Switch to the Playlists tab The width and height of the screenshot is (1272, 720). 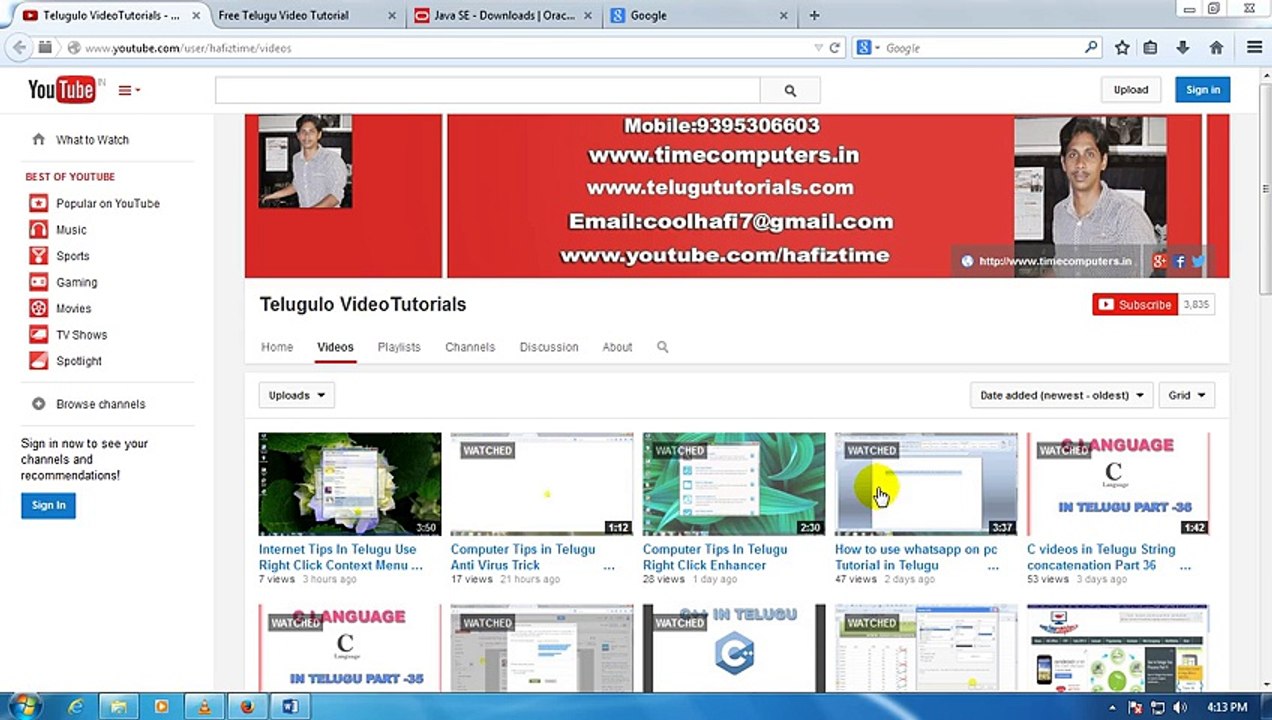tap(399, 347)
